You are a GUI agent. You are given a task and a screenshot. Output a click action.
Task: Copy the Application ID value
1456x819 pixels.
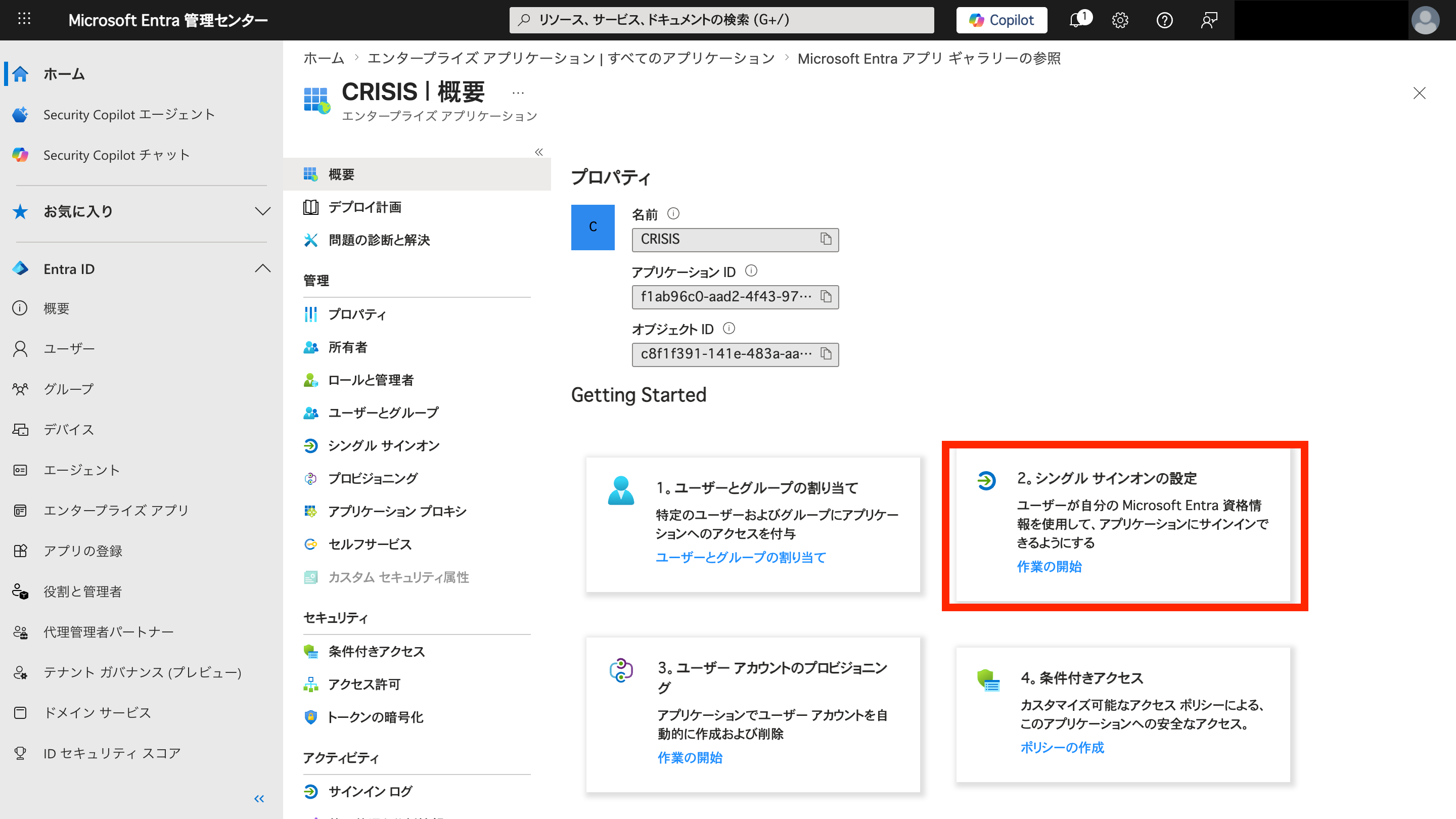(x=826, y=297)
